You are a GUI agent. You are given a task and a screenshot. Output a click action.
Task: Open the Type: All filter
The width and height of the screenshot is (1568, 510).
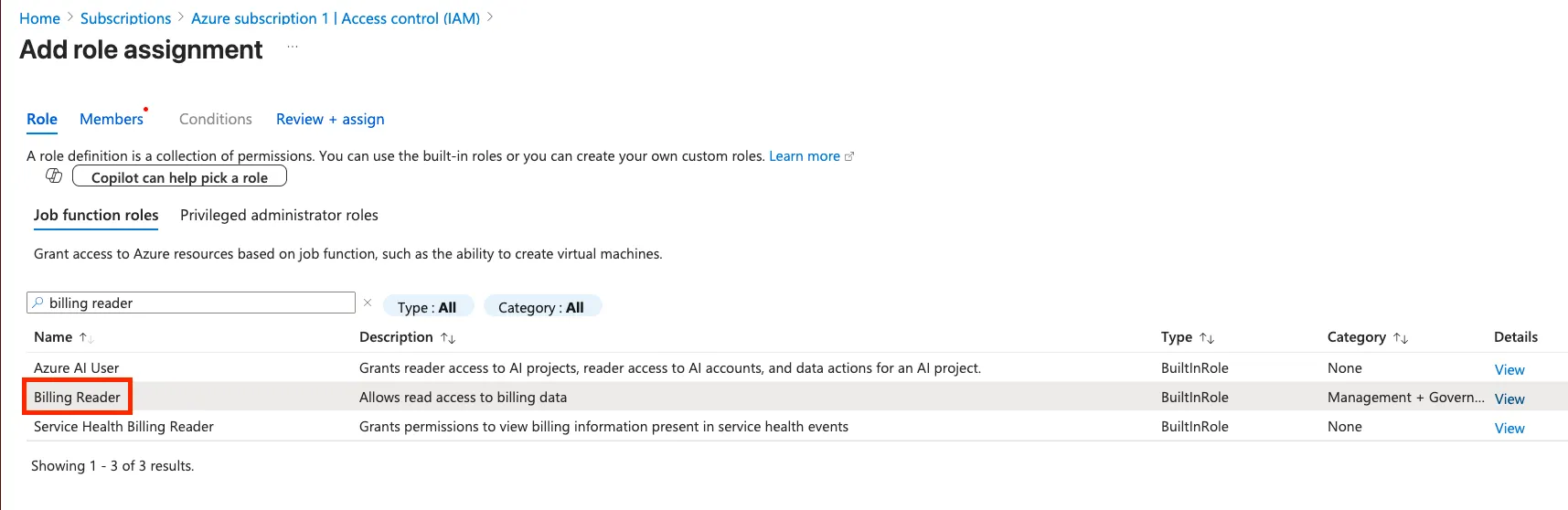coord(427,307)
